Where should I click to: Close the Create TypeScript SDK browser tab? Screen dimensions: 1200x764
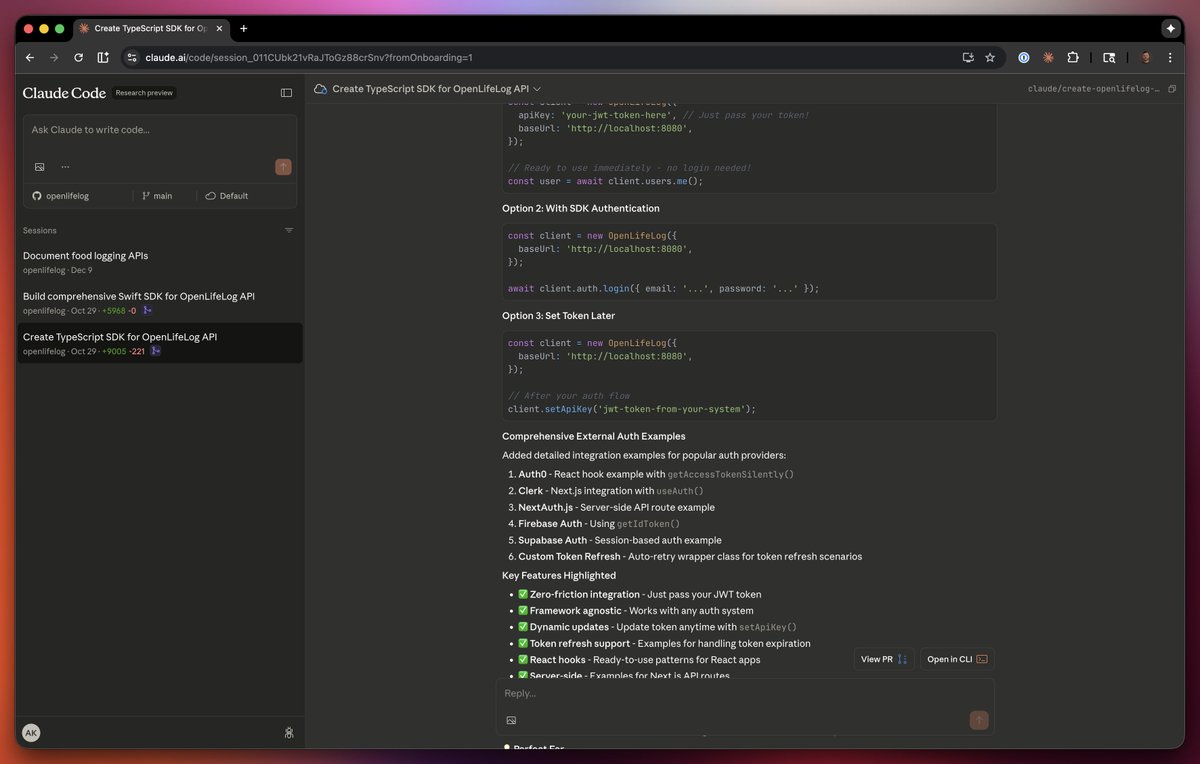coord(219,29)
